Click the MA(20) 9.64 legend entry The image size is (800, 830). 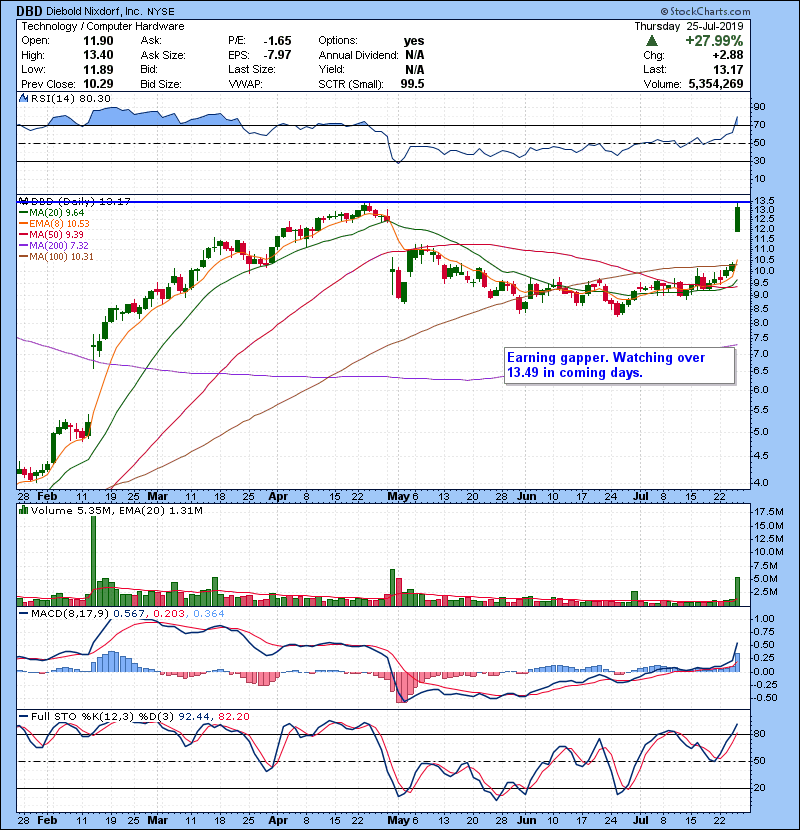[x=51, y=212]
